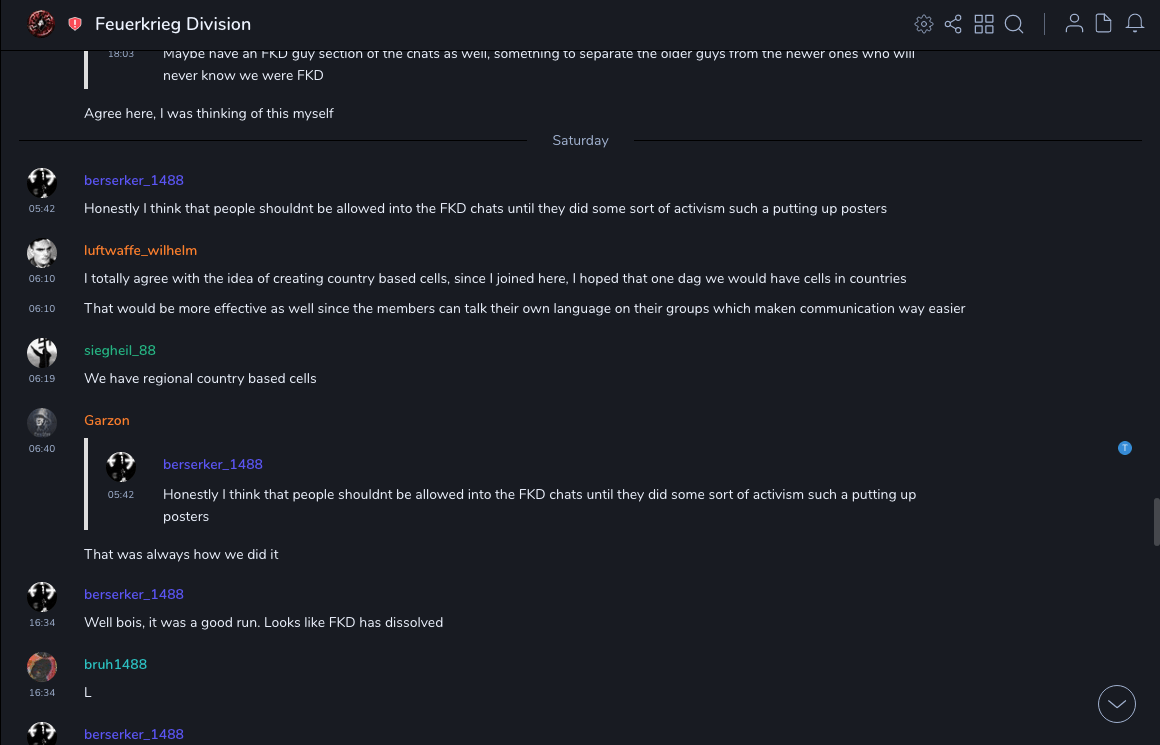Click the red warning shield icon
This screenshot has width=1160, height=745.
point(75,24)
